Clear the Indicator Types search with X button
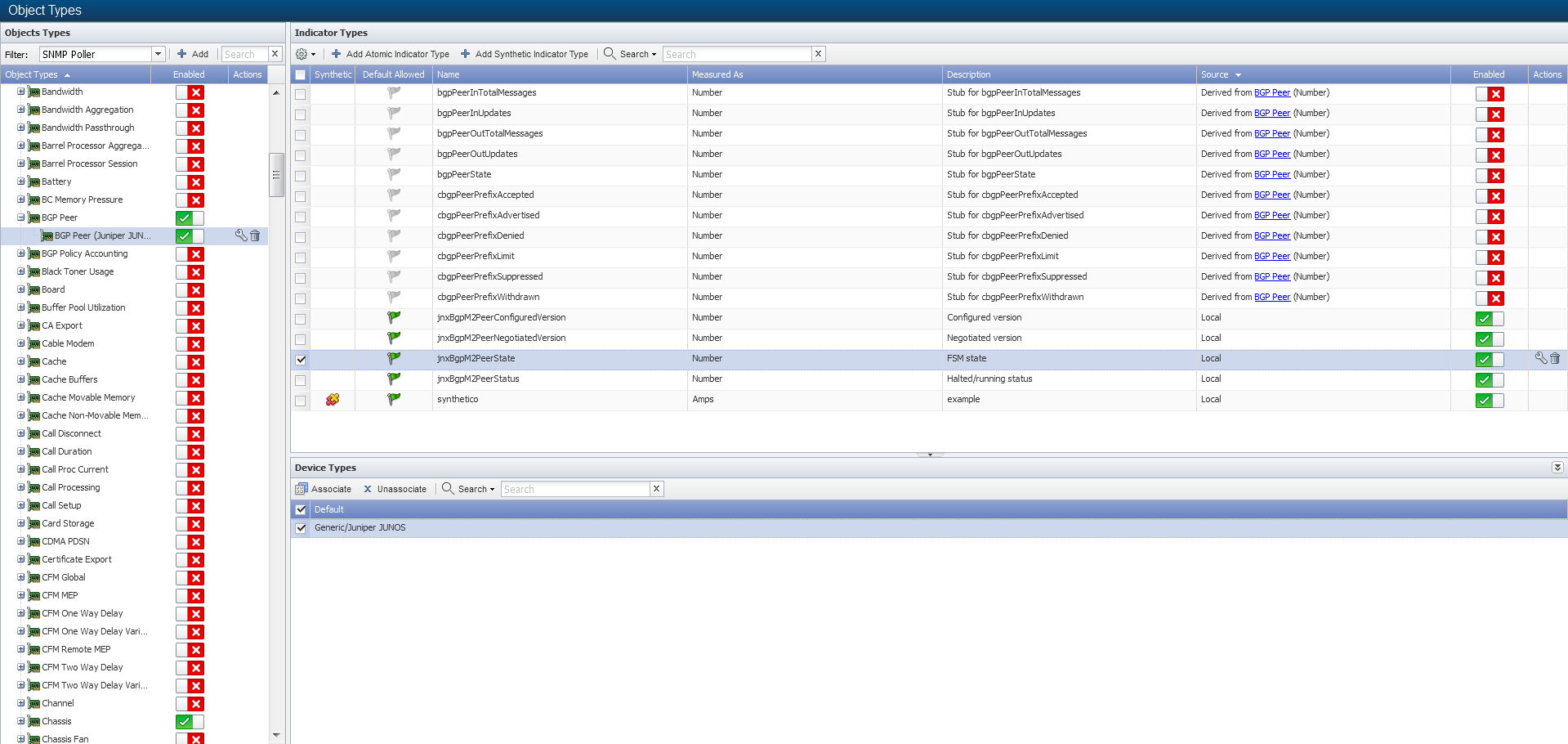The width and height of the screenshot is (1568, 744). pos(818,54)
